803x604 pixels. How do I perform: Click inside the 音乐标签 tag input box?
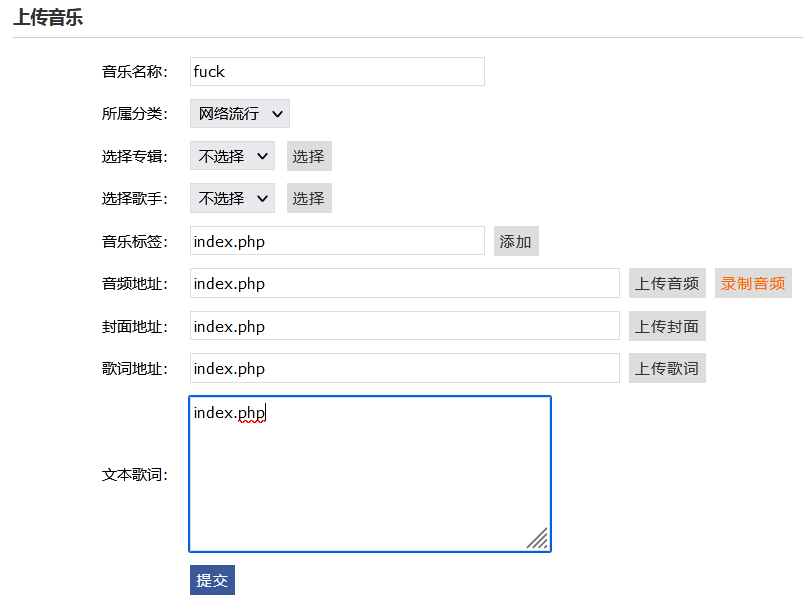coord(336,241)
